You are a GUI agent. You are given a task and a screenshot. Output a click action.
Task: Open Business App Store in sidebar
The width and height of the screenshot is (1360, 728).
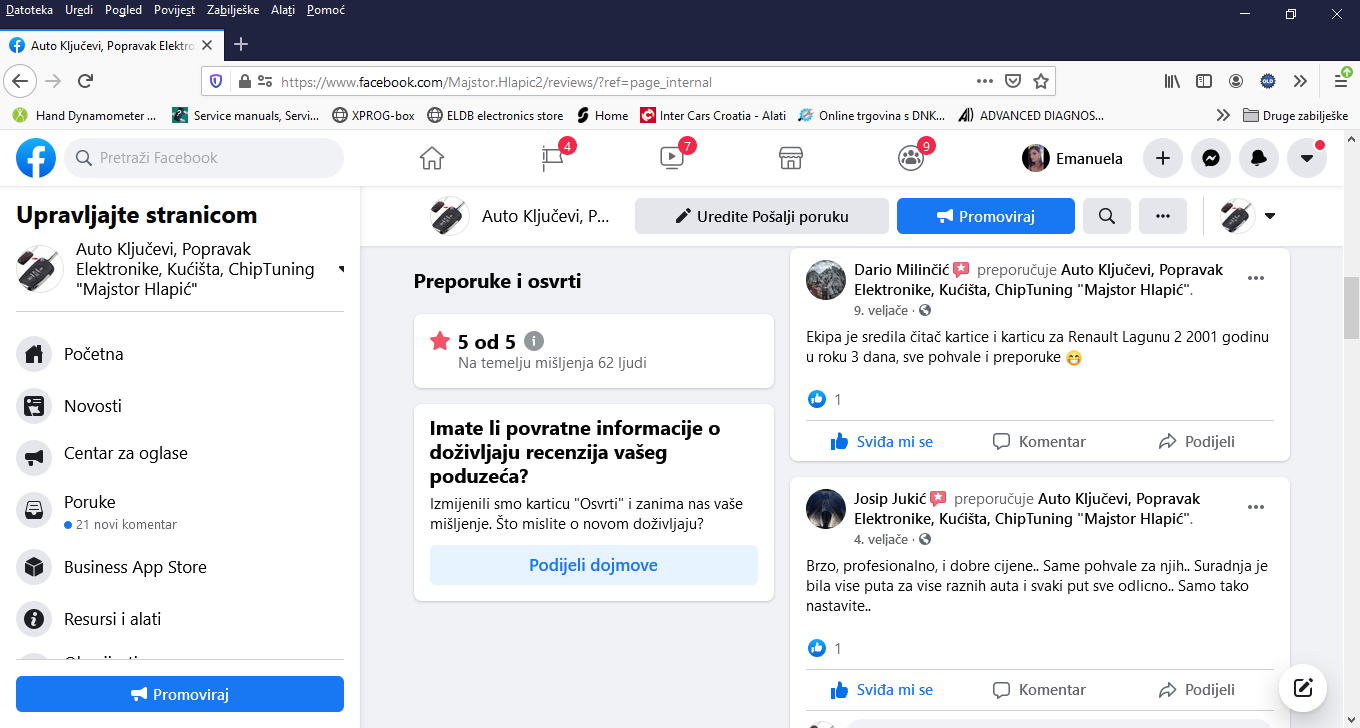point(180,567)
